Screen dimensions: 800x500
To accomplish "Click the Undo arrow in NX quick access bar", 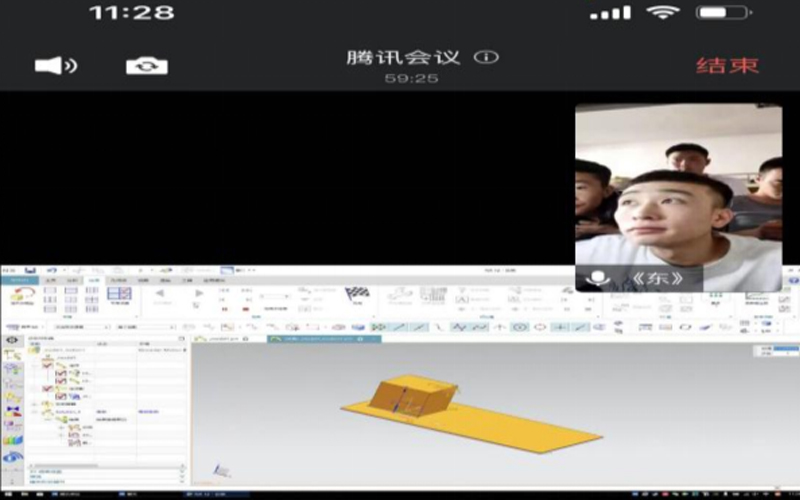I will [52, 270].
